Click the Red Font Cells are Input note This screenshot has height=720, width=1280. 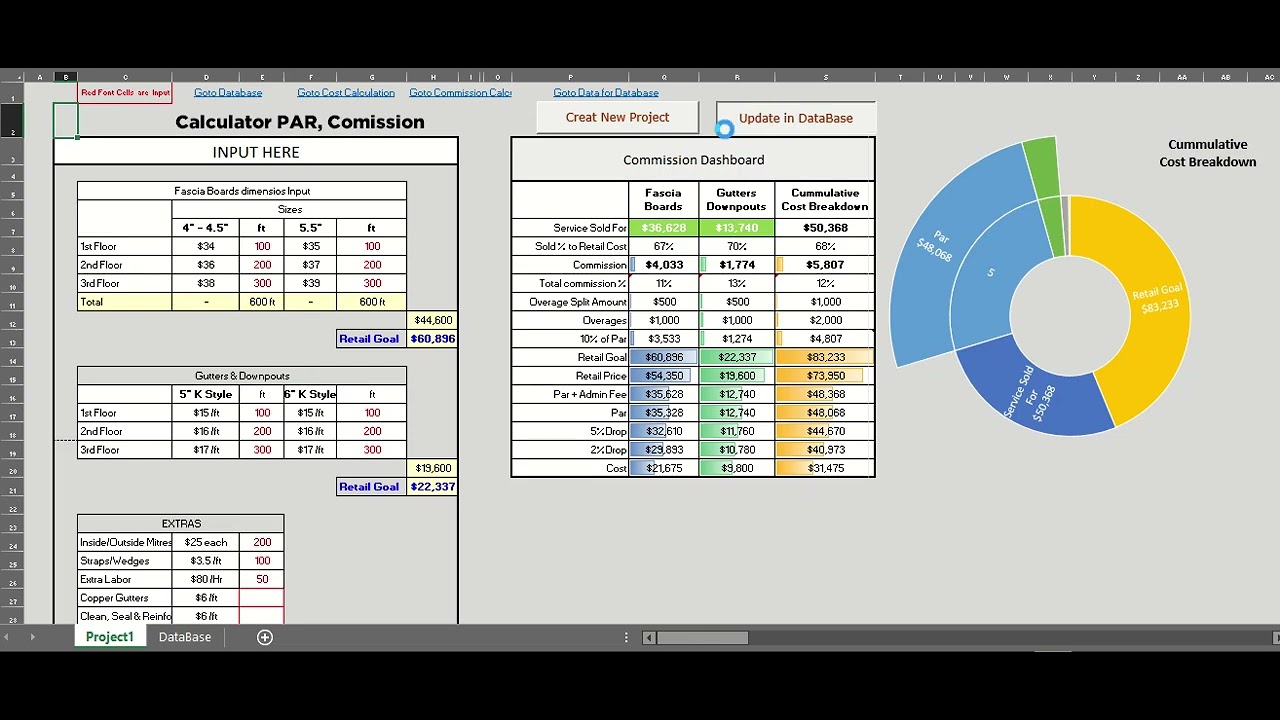point(125,92)
